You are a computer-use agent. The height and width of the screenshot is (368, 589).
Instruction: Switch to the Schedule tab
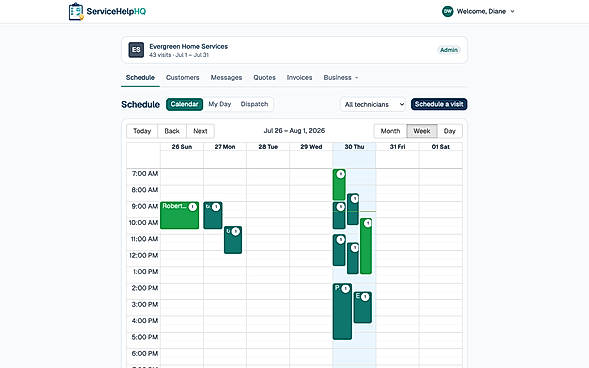tap(140, 77)
